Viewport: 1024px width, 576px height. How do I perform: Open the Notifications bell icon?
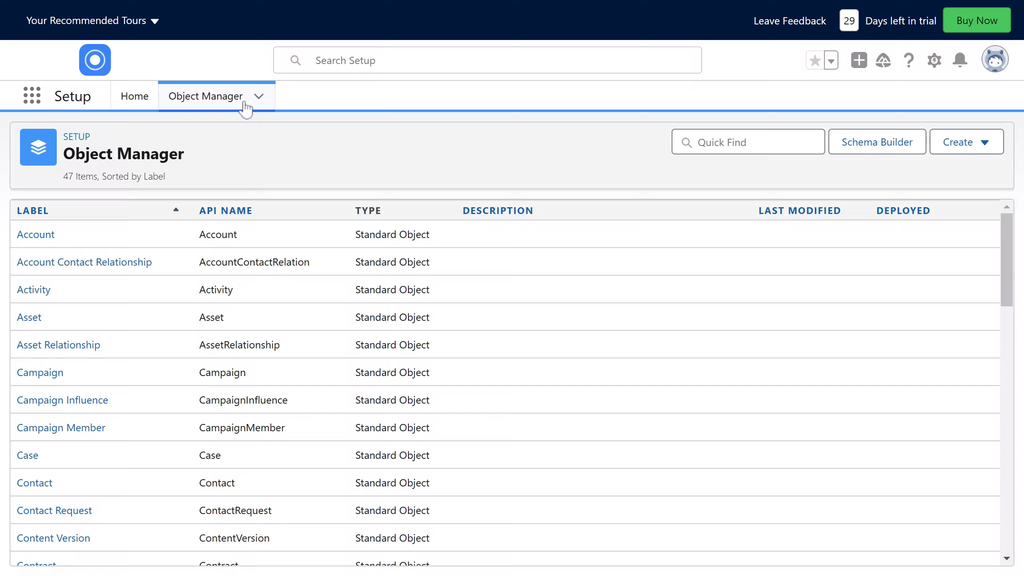(x=960, y=61)
